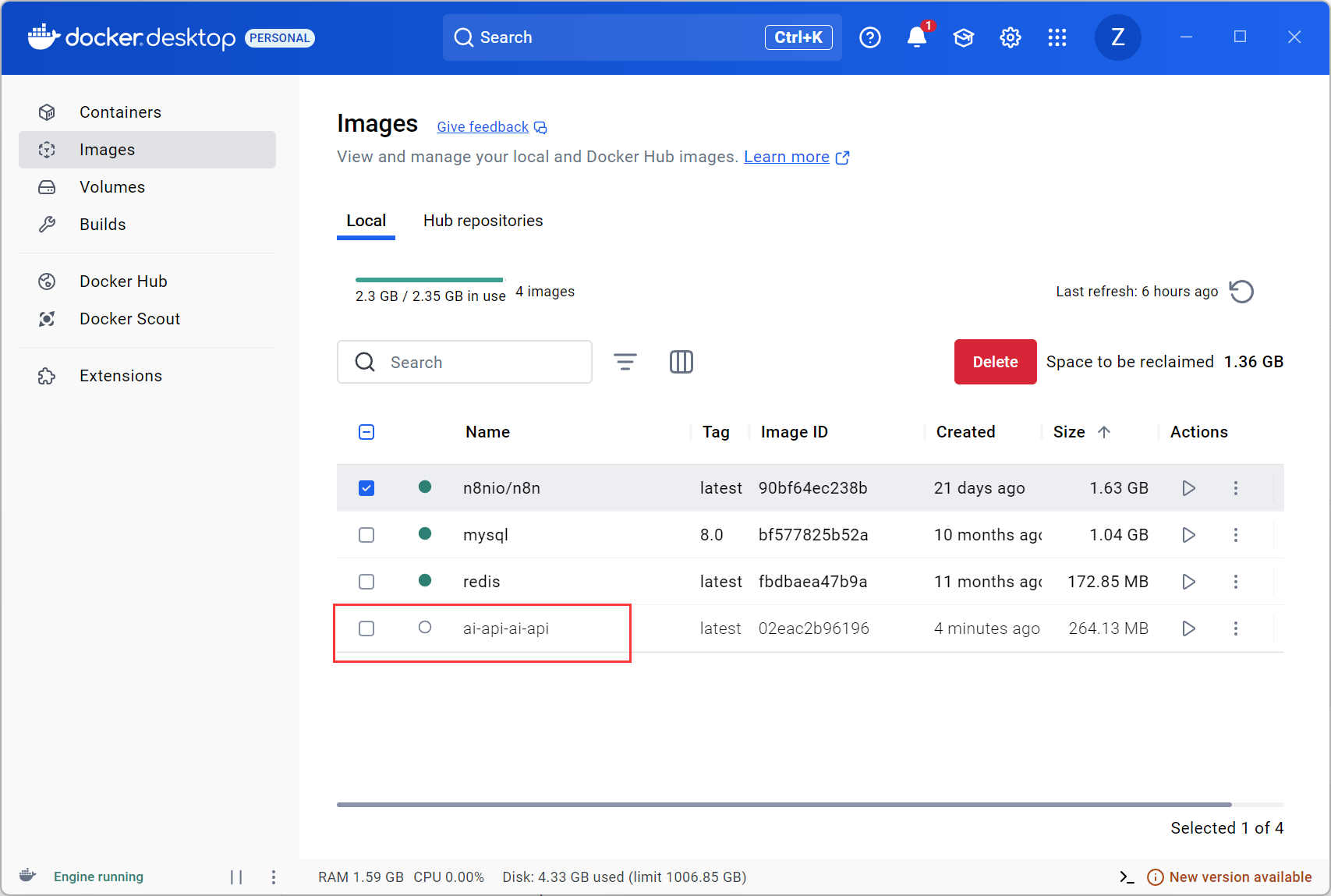
Task: Open Volumes in the sidebar
Action: [x=147, y=187]
